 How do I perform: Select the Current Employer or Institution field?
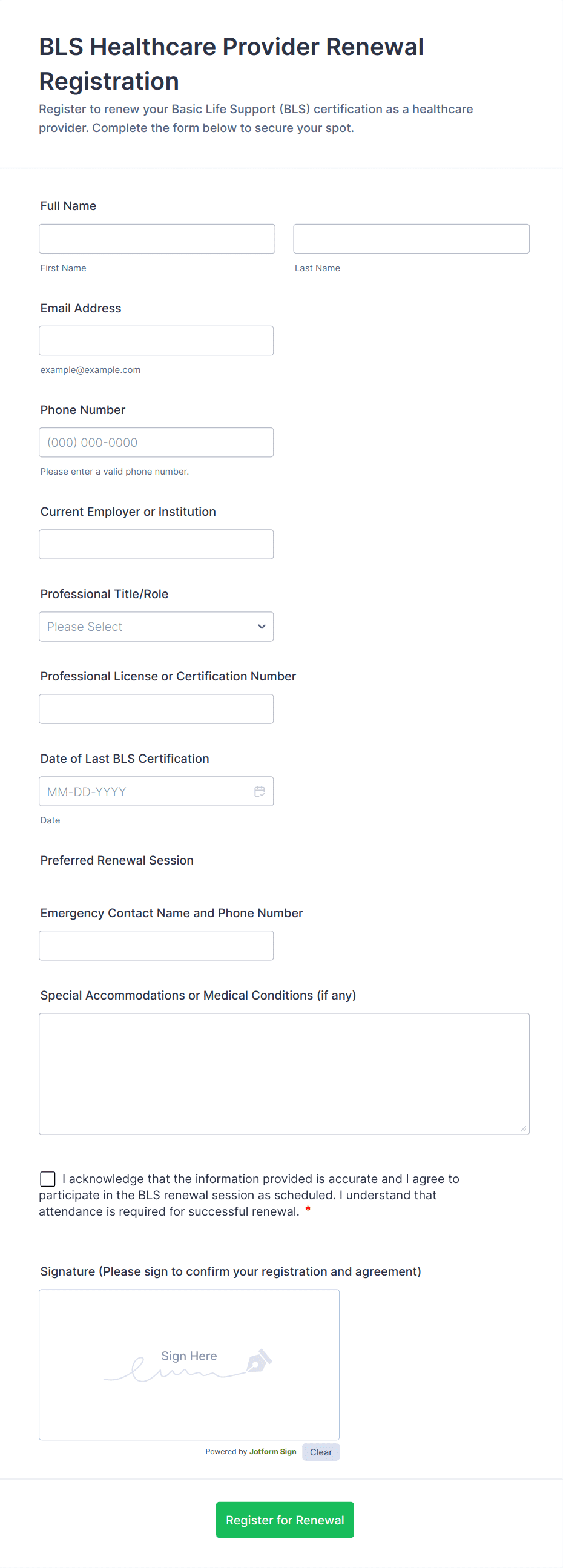pos(156,544)
